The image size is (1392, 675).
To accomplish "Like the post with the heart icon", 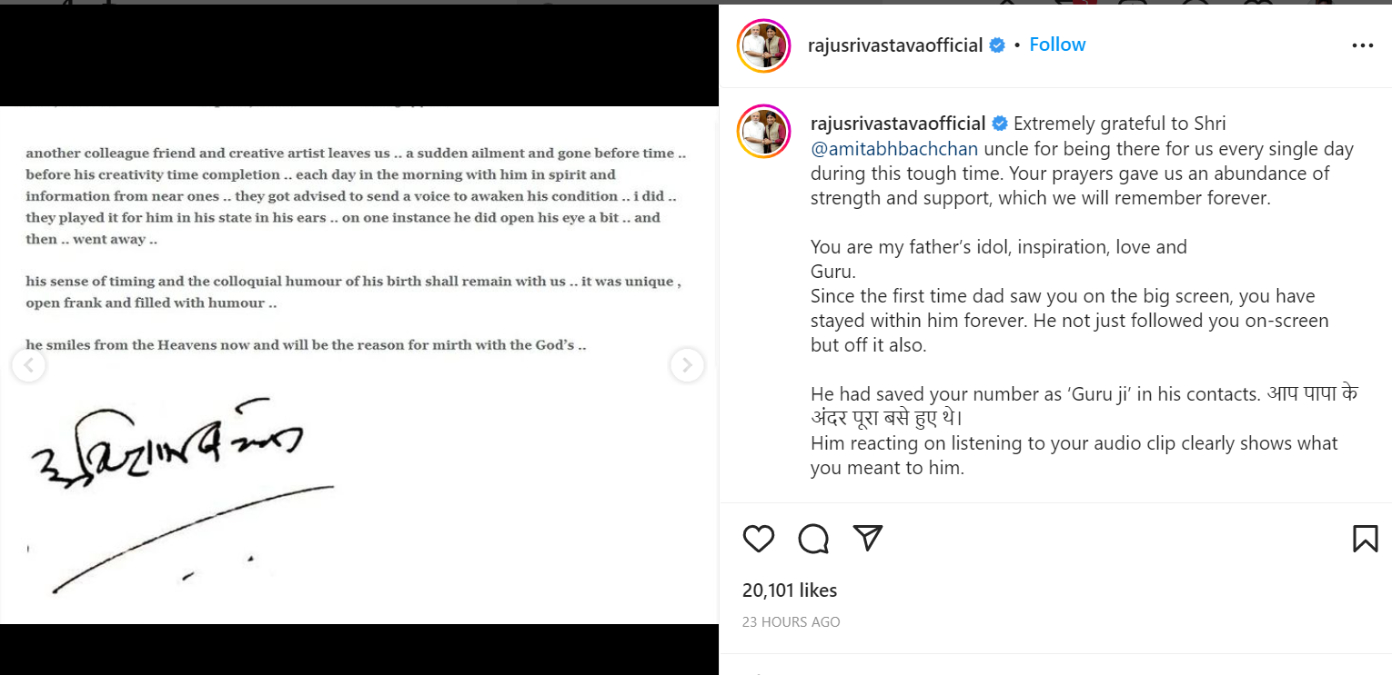I will click(x=759, y=539).
